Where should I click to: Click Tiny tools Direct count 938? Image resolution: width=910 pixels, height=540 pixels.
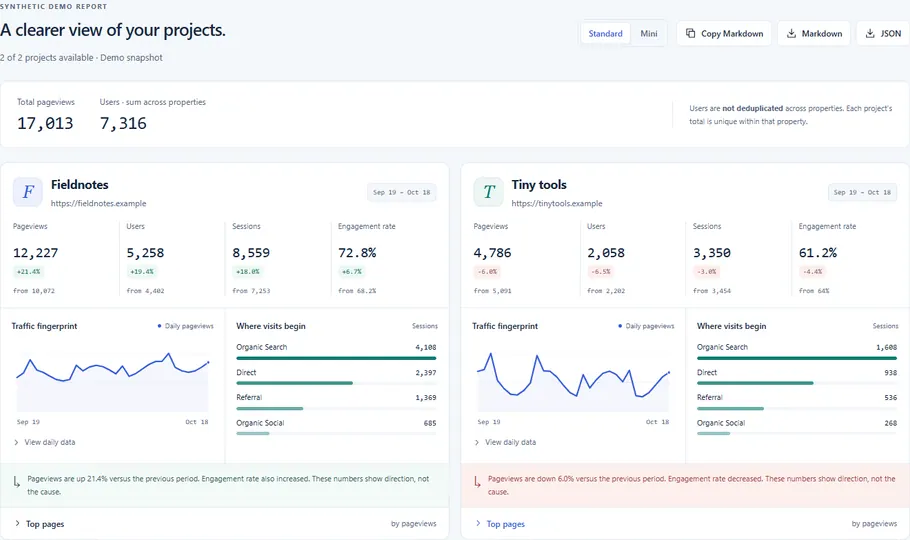(890, 373)
